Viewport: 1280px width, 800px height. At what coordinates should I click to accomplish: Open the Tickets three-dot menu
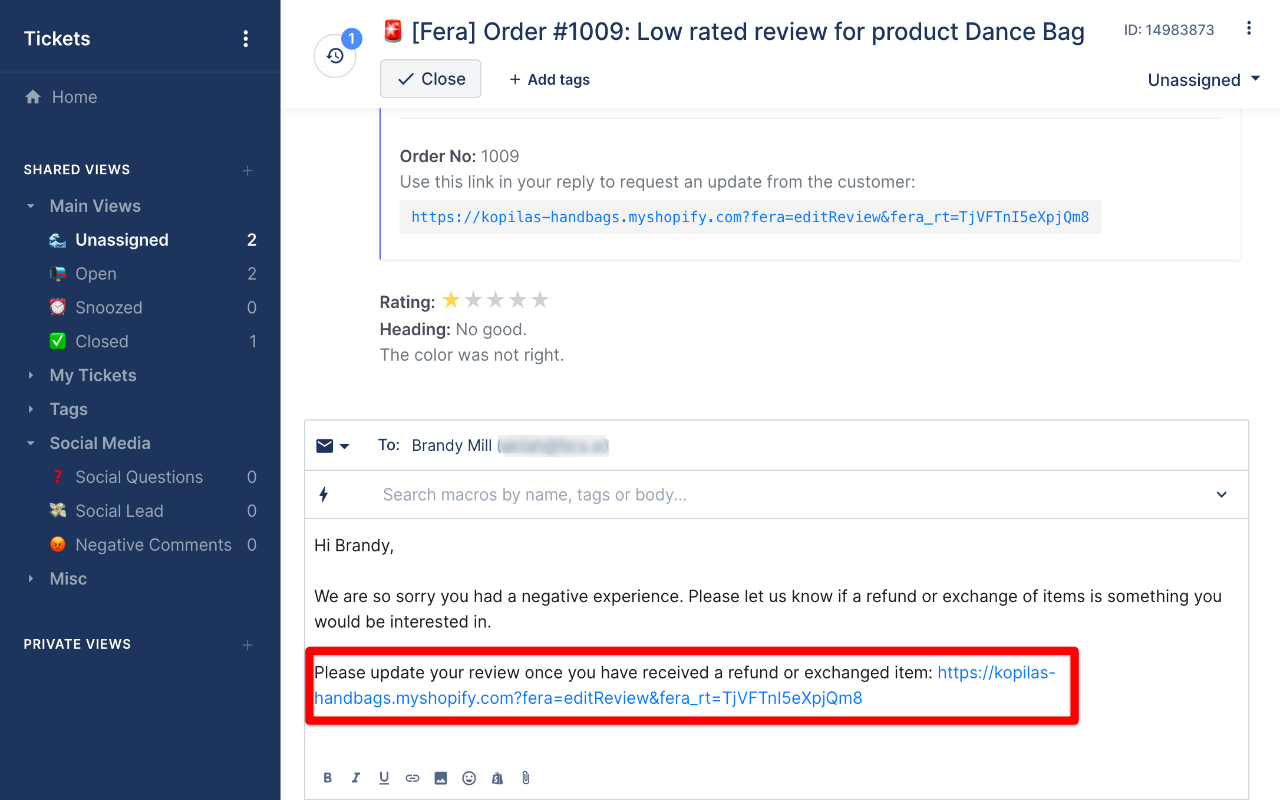246,38
